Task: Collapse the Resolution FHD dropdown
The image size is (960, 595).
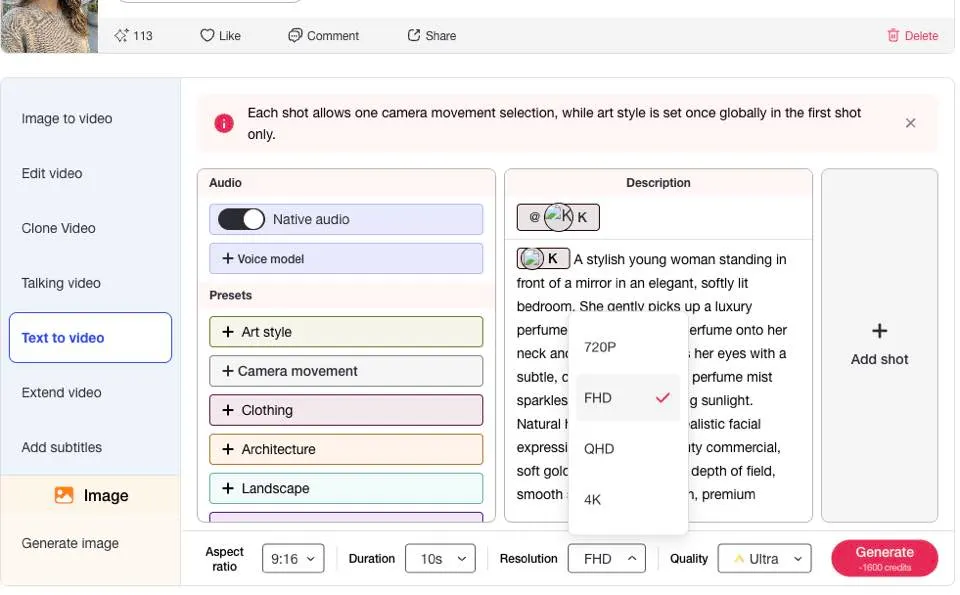Action: (x=607, y=559)
